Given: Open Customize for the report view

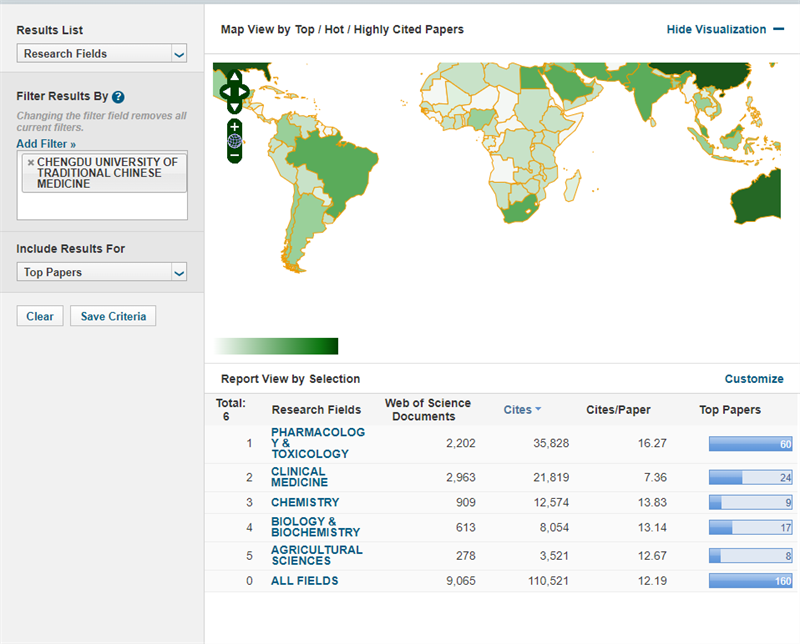Looking at the screenshot, I should coord(753,379).
